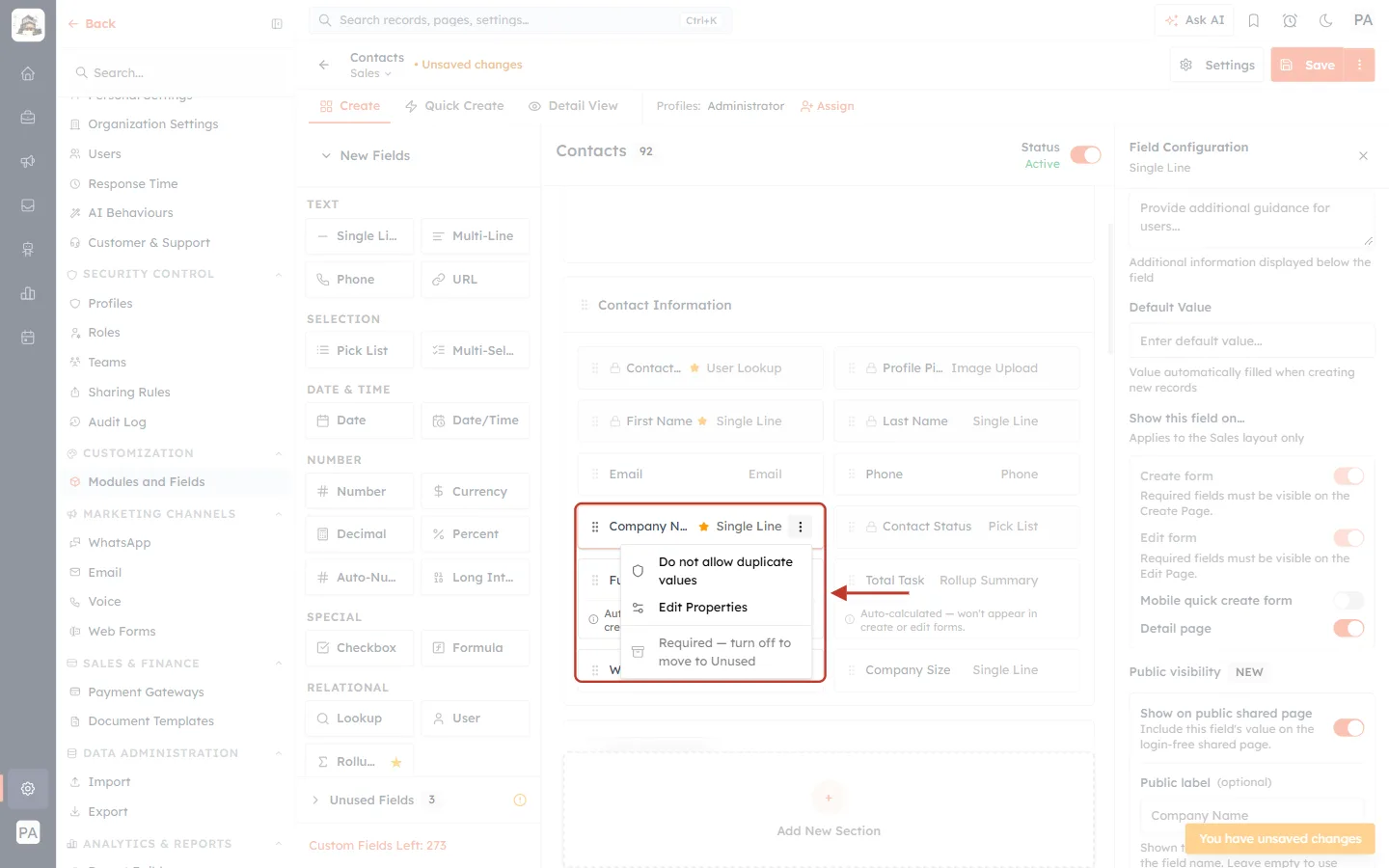
Task: Switch to the Detail View tab
Action: point(573,106)
